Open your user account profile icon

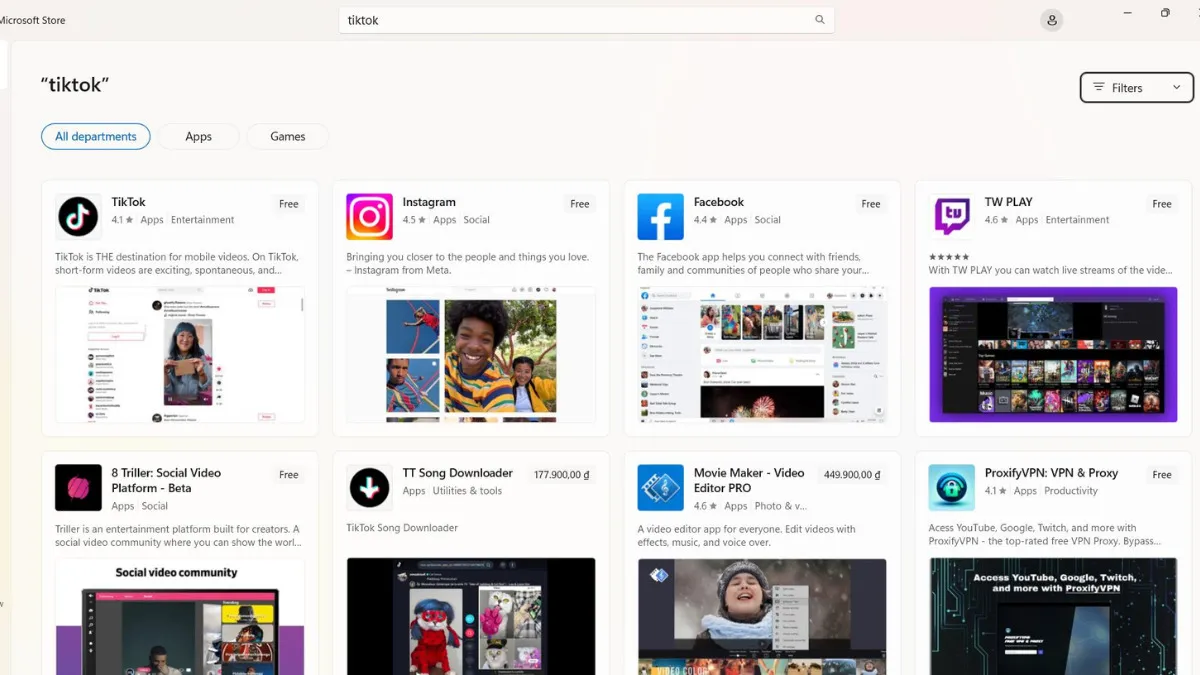tap(1051, 20)
